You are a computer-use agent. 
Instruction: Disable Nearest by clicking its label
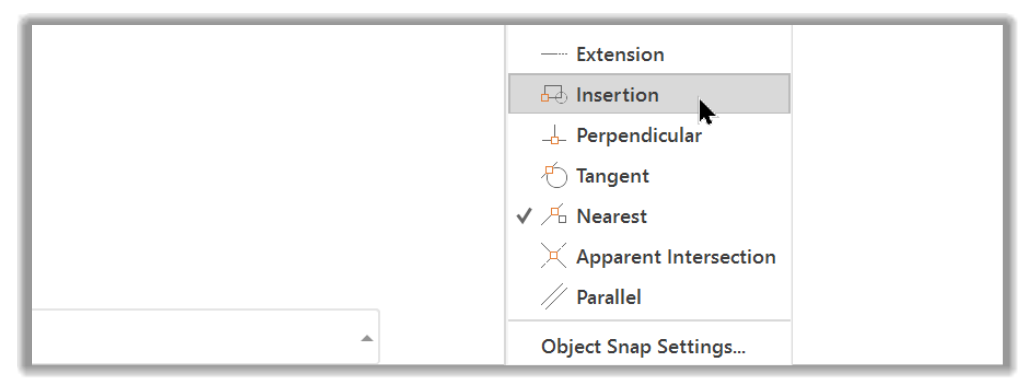coord(611,216)
